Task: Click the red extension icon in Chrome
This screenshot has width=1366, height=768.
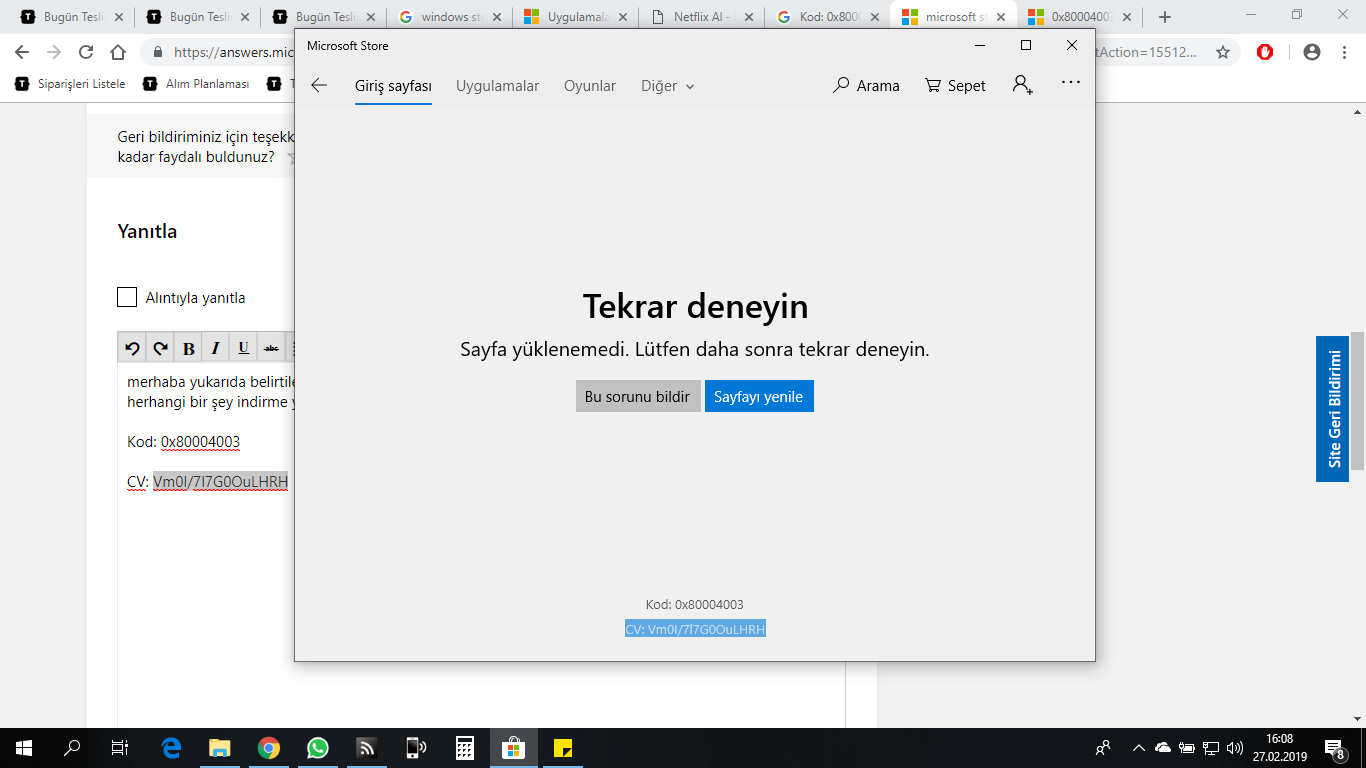Action: click(x=1265, y=52)
